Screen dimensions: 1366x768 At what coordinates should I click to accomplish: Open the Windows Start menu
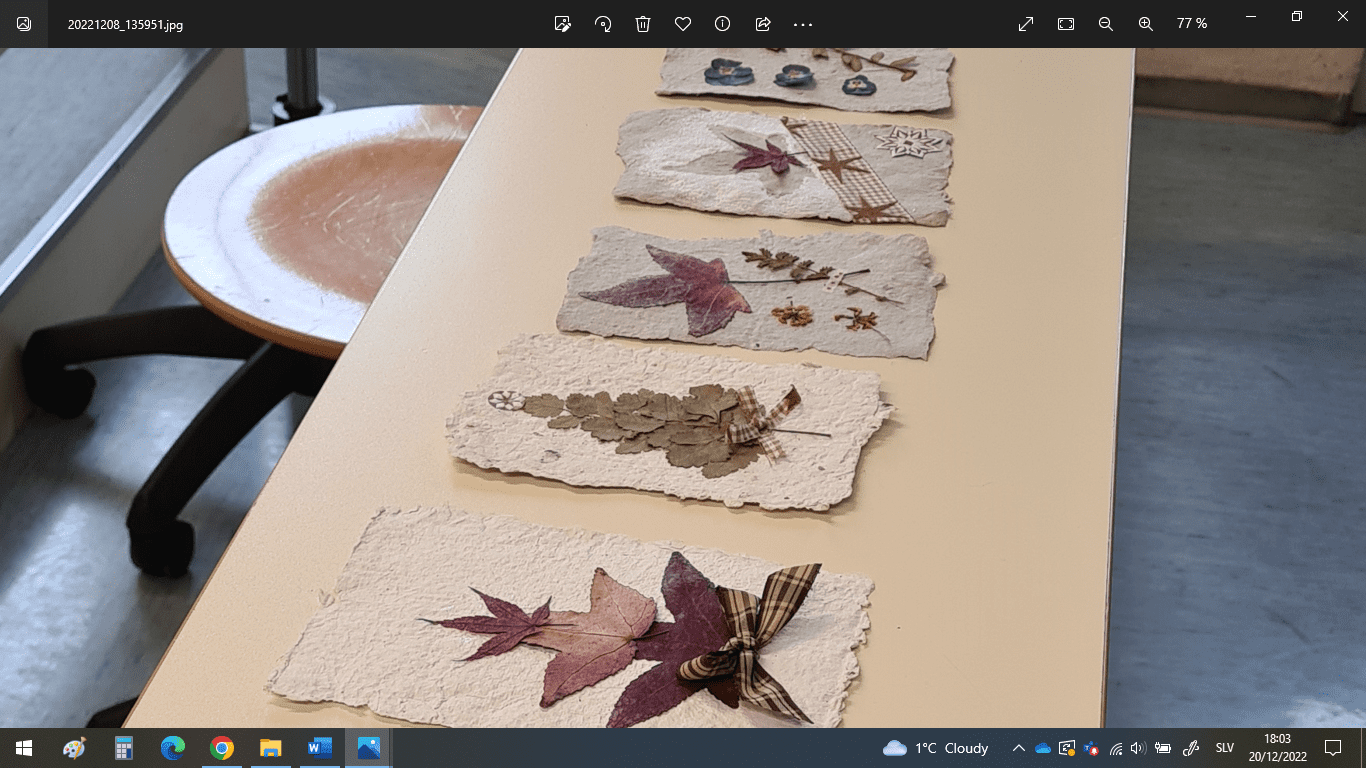pos(24,748)
